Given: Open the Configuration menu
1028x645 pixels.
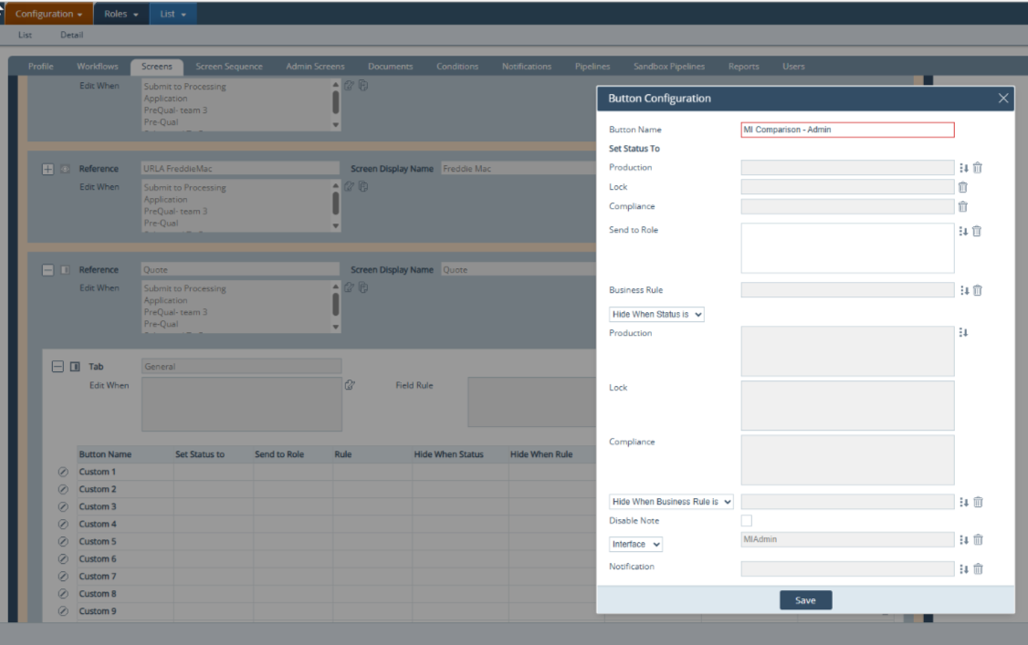Looking at the screenshot, I should click(x=49, y=14).
